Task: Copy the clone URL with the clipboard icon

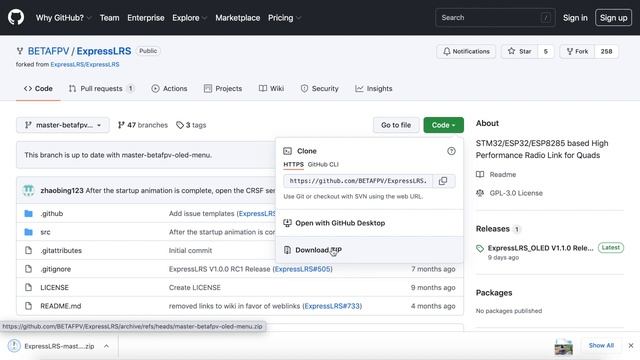Action: [x=444, y=181]
